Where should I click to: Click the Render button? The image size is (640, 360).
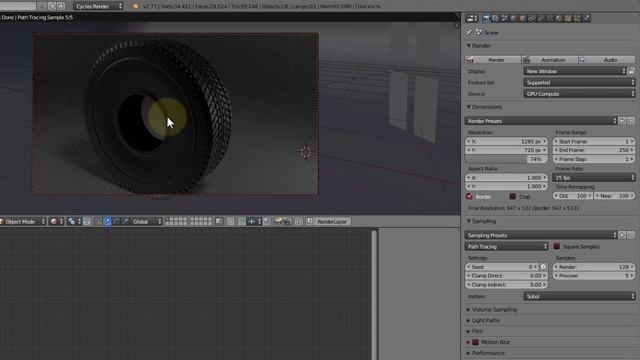point(493,60)
